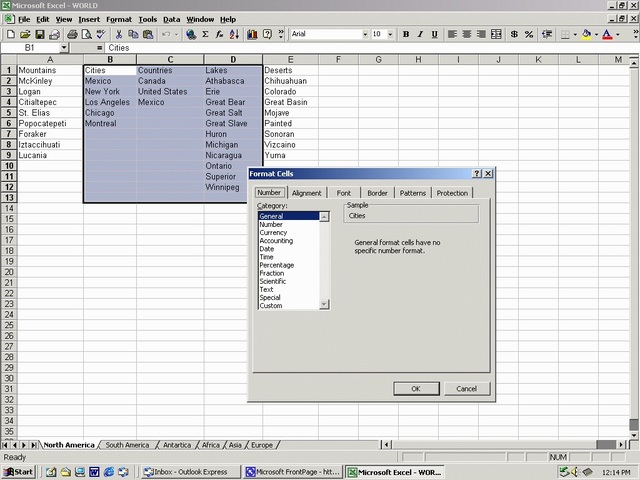This screenshot has width=640, height=480.
Task: Expand more buttons on Formatting toolbar
Action: click(x=636, y=33)
